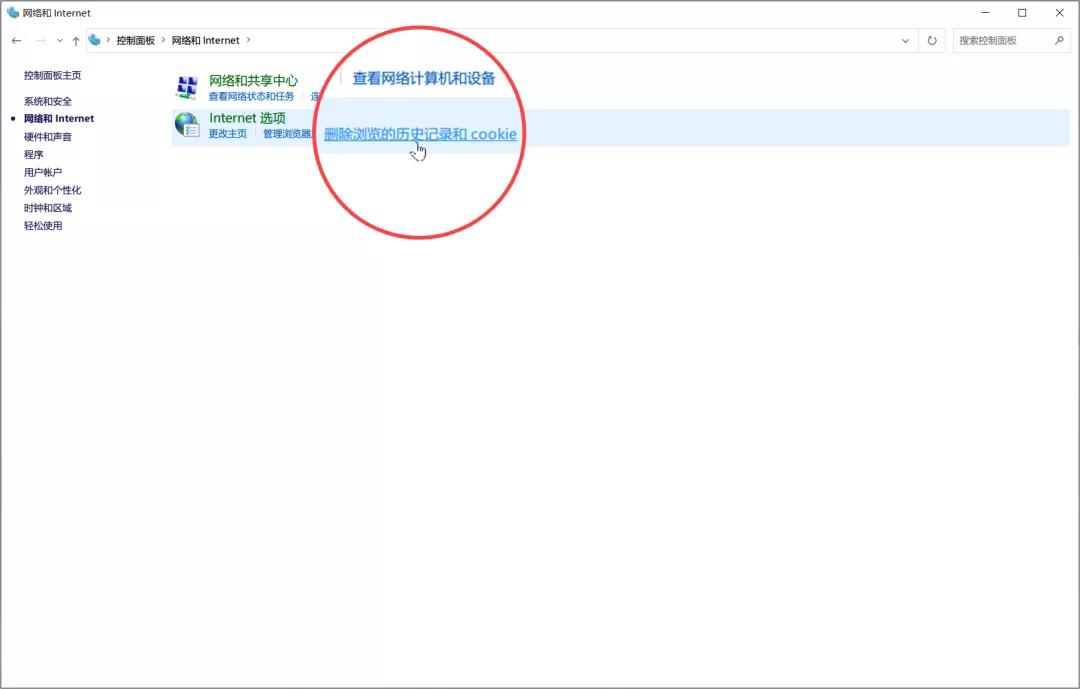Minimize the 网络和 Internet window
Image resolution: width=1080 pixels, height=689 pixels.
coord(986,12)
